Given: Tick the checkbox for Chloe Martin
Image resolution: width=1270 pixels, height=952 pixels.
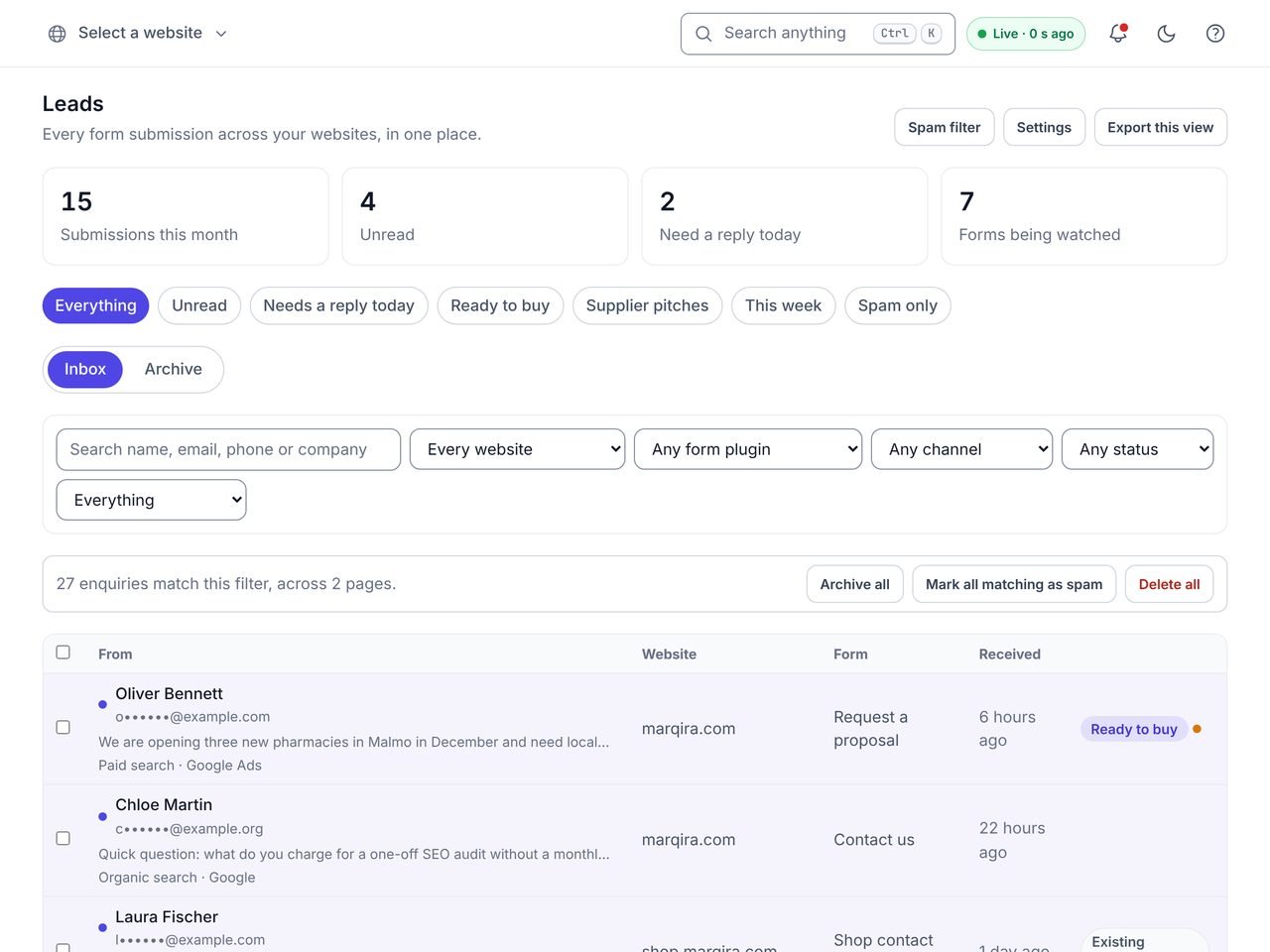Looking at the screenshot, I should (x=63, y=839).
